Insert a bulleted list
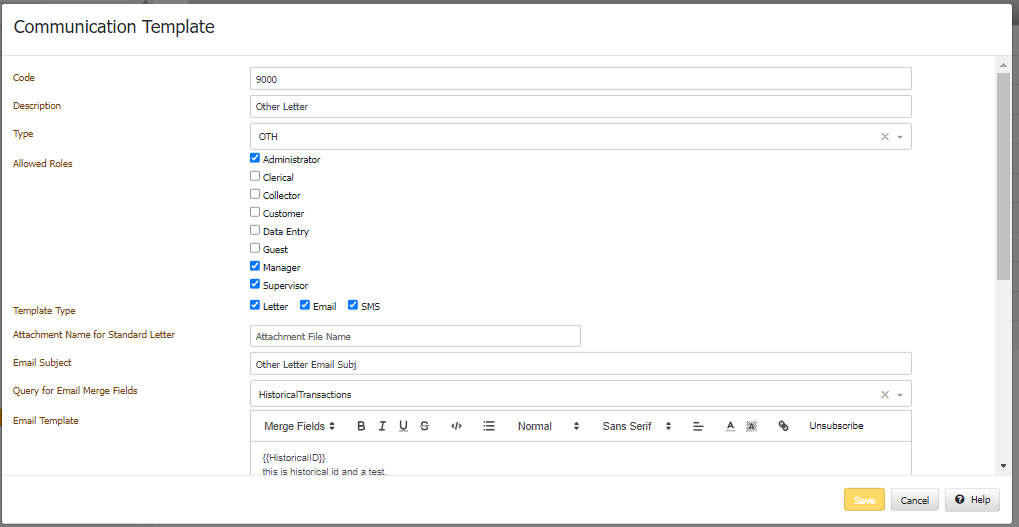This screenshot has width=1019, height=527. click(x=489, y=426)
